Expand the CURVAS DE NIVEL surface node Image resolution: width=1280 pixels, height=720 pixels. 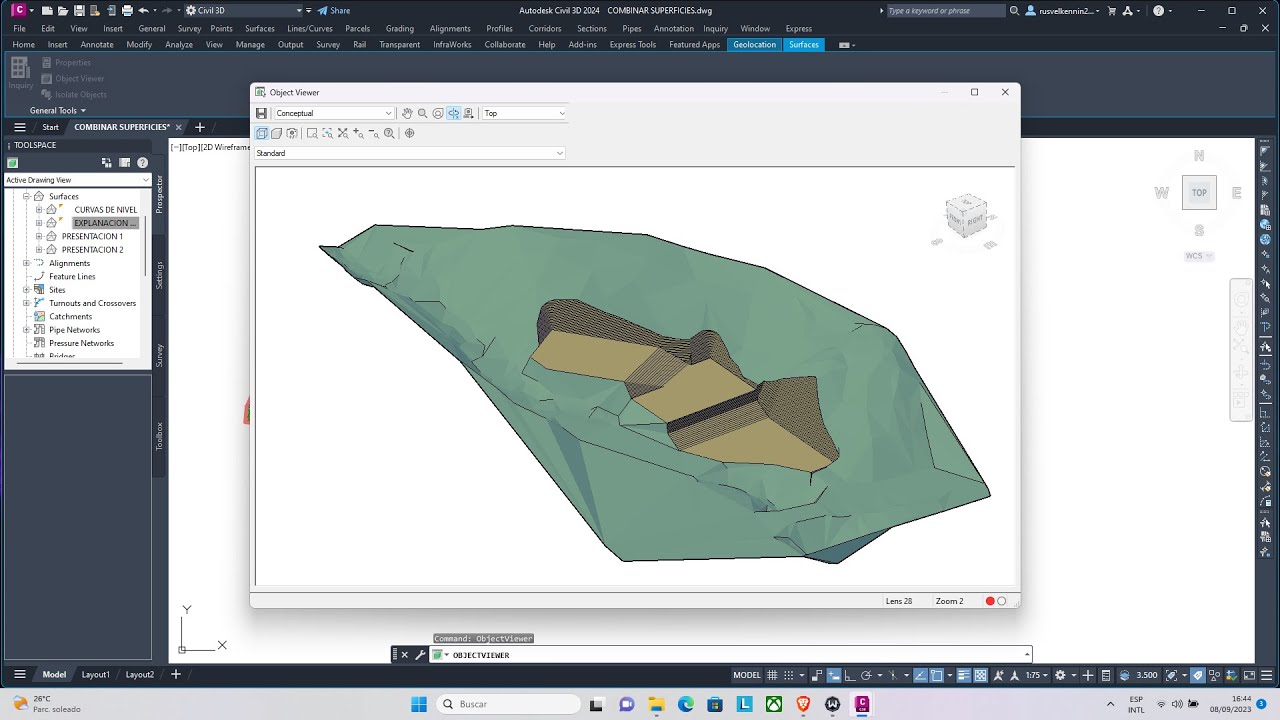pyautogui.click(x=39, y=210)
